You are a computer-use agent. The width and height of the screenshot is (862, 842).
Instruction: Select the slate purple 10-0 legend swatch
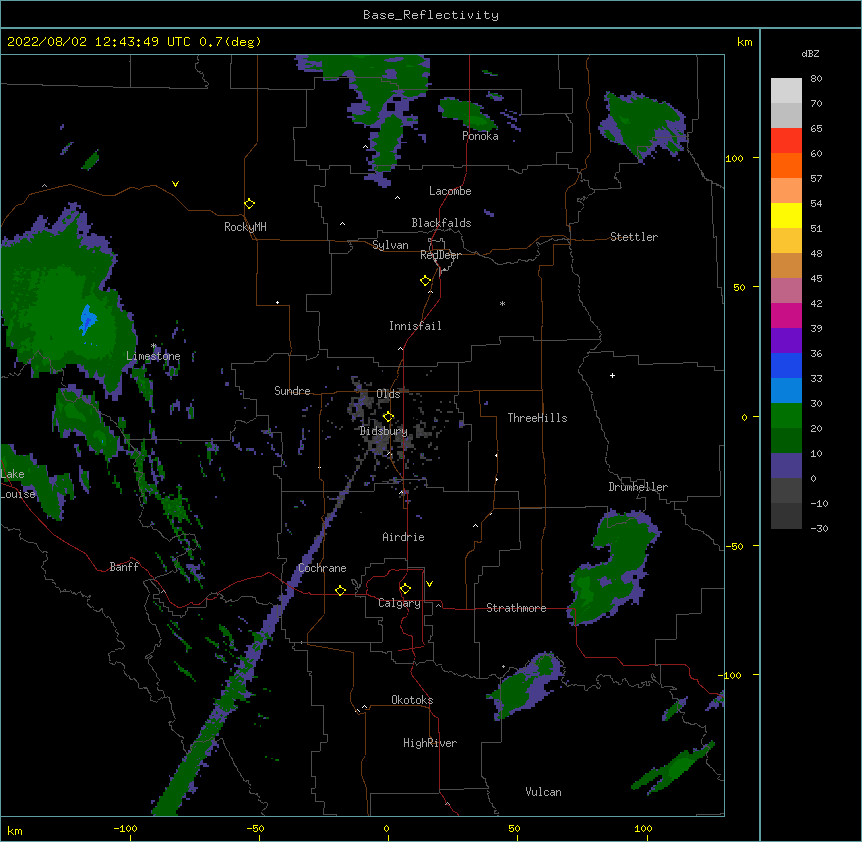click(786, 466)
